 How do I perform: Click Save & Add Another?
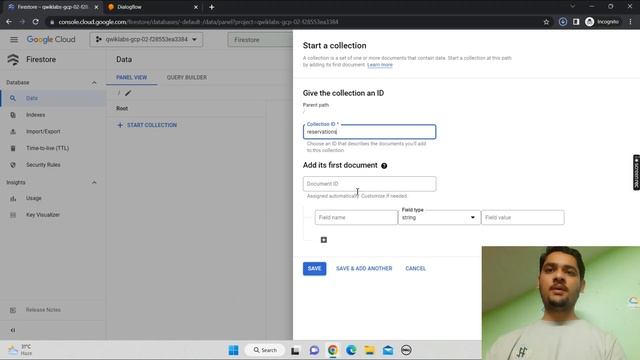(x=364, y=269)
